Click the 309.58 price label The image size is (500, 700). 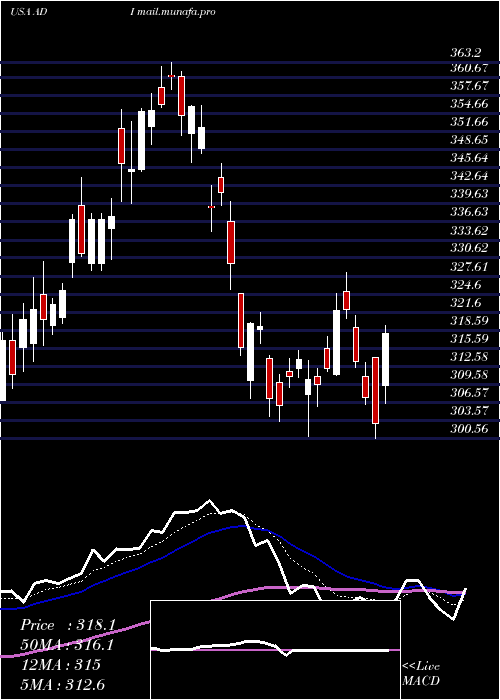[x=469, y=375]
